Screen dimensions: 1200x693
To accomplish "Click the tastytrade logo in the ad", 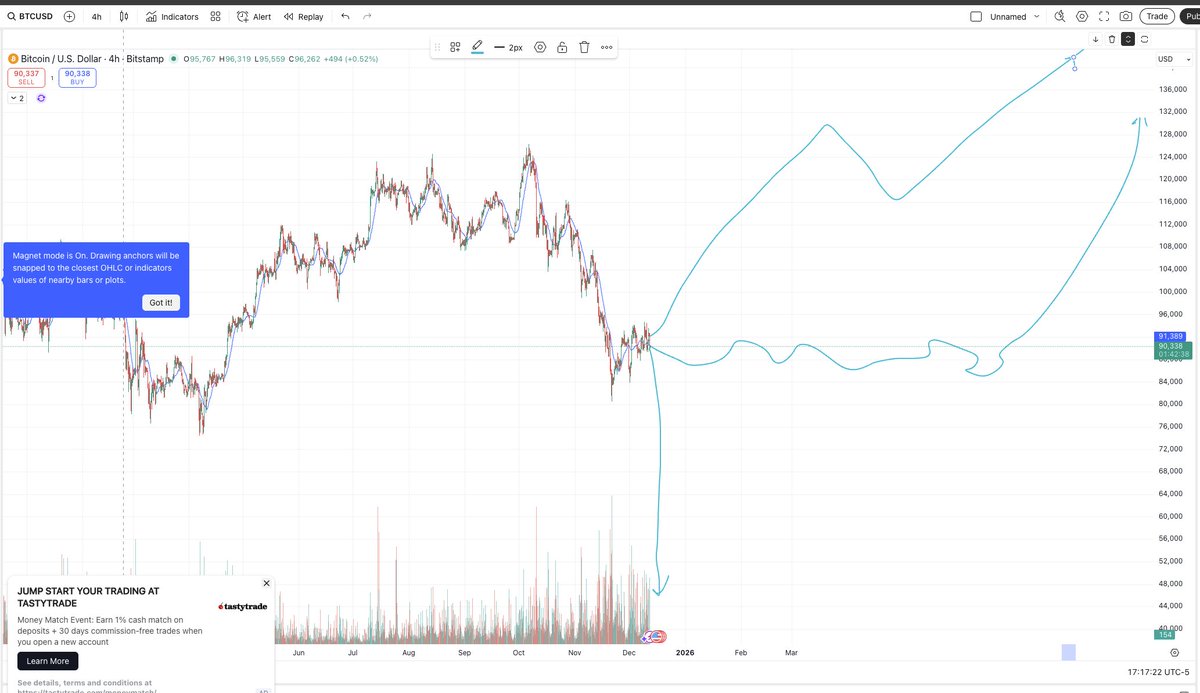I will click(x=242, y=606).
